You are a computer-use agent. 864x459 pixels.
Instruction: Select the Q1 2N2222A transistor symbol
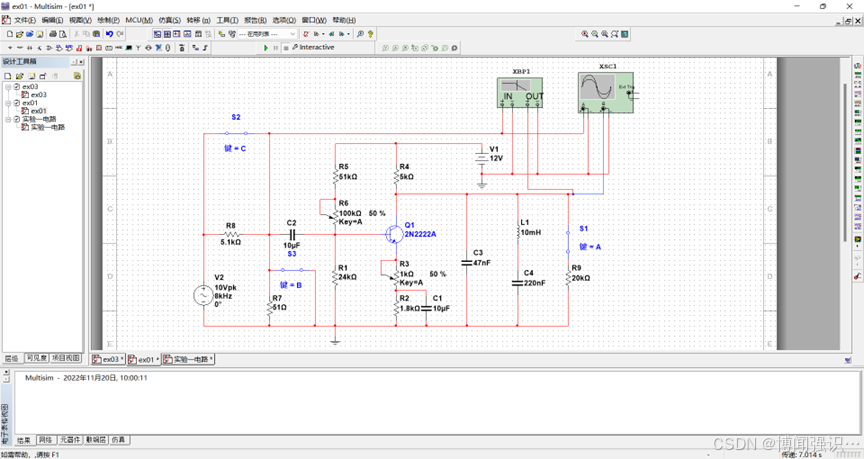[393, 234]
